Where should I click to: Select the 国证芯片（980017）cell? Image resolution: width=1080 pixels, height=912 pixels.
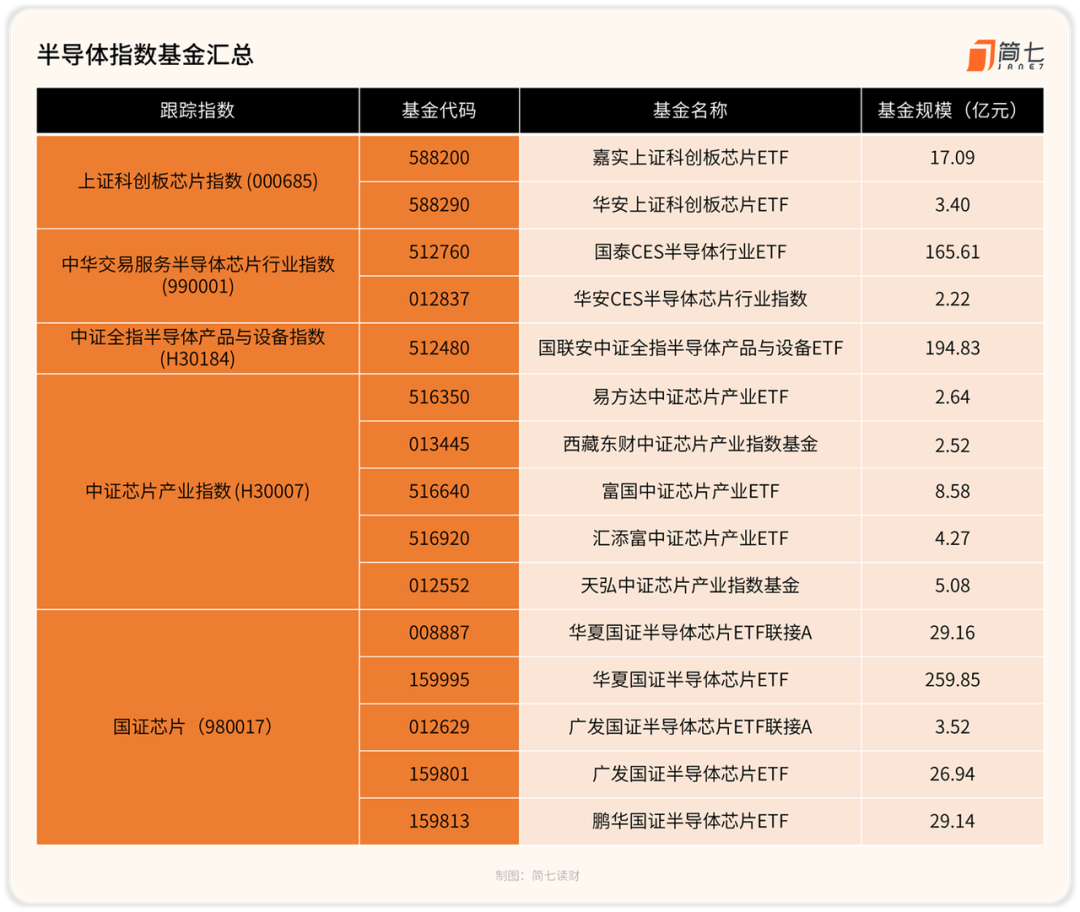pos(198,727)
